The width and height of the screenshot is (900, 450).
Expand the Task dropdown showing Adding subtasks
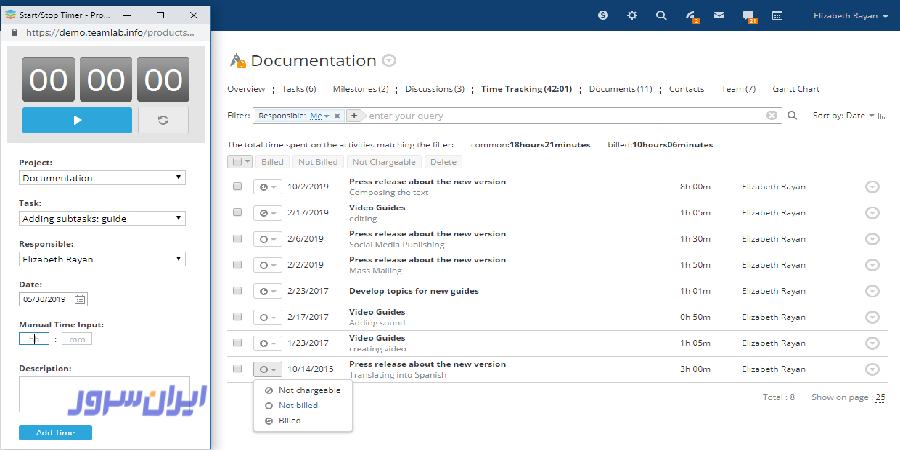click(x=102, y=218)
